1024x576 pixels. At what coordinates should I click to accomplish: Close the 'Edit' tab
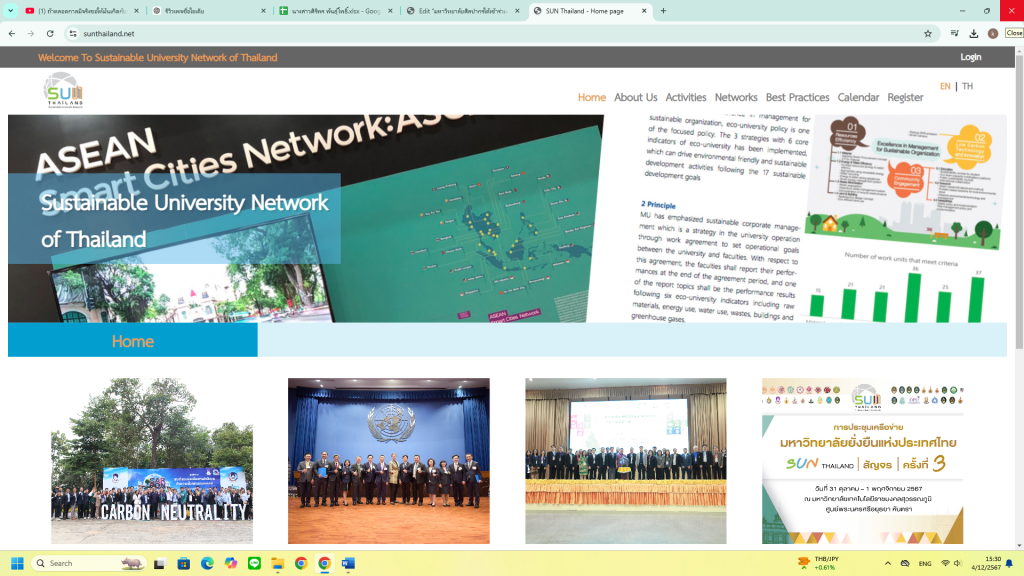coord(517,10)
